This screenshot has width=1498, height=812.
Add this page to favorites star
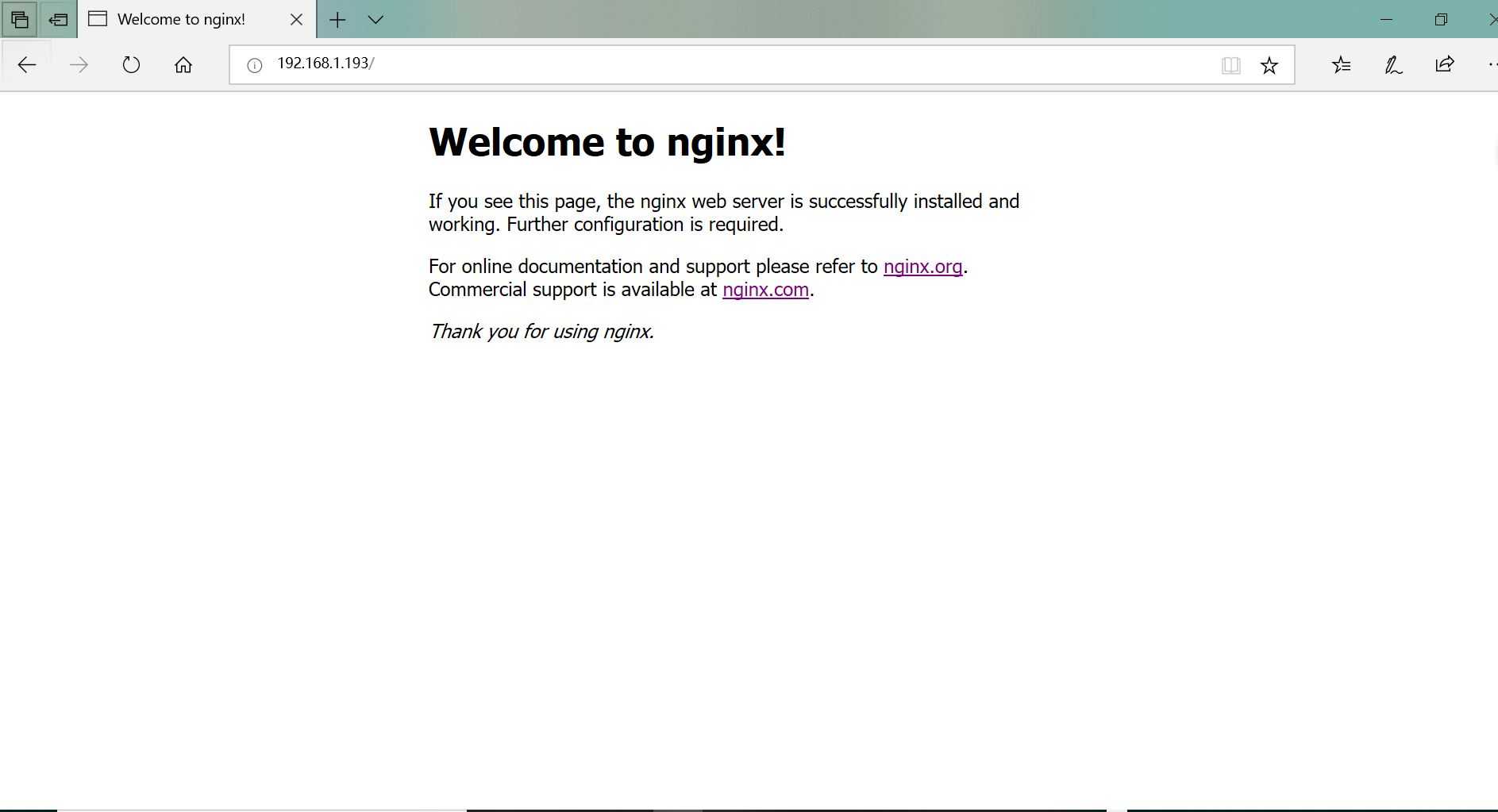pyautogui.click(x=1269, y=65)
